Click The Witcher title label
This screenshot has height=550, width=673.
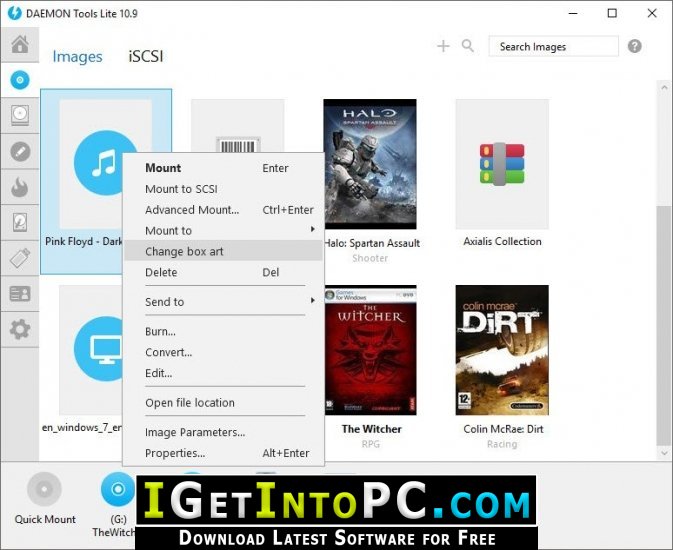click(x=372, y=429)
